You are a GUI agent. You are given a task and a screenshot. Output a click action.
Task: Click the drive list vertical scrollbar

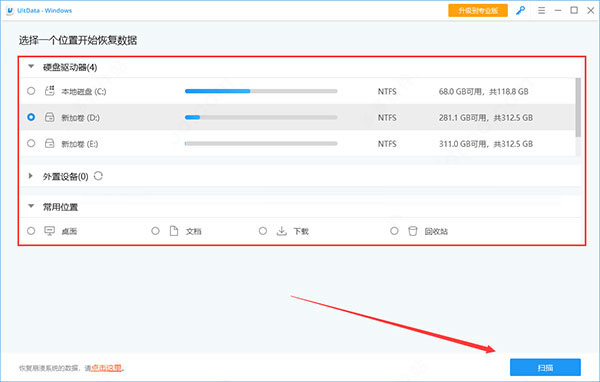tap(578, 108)
